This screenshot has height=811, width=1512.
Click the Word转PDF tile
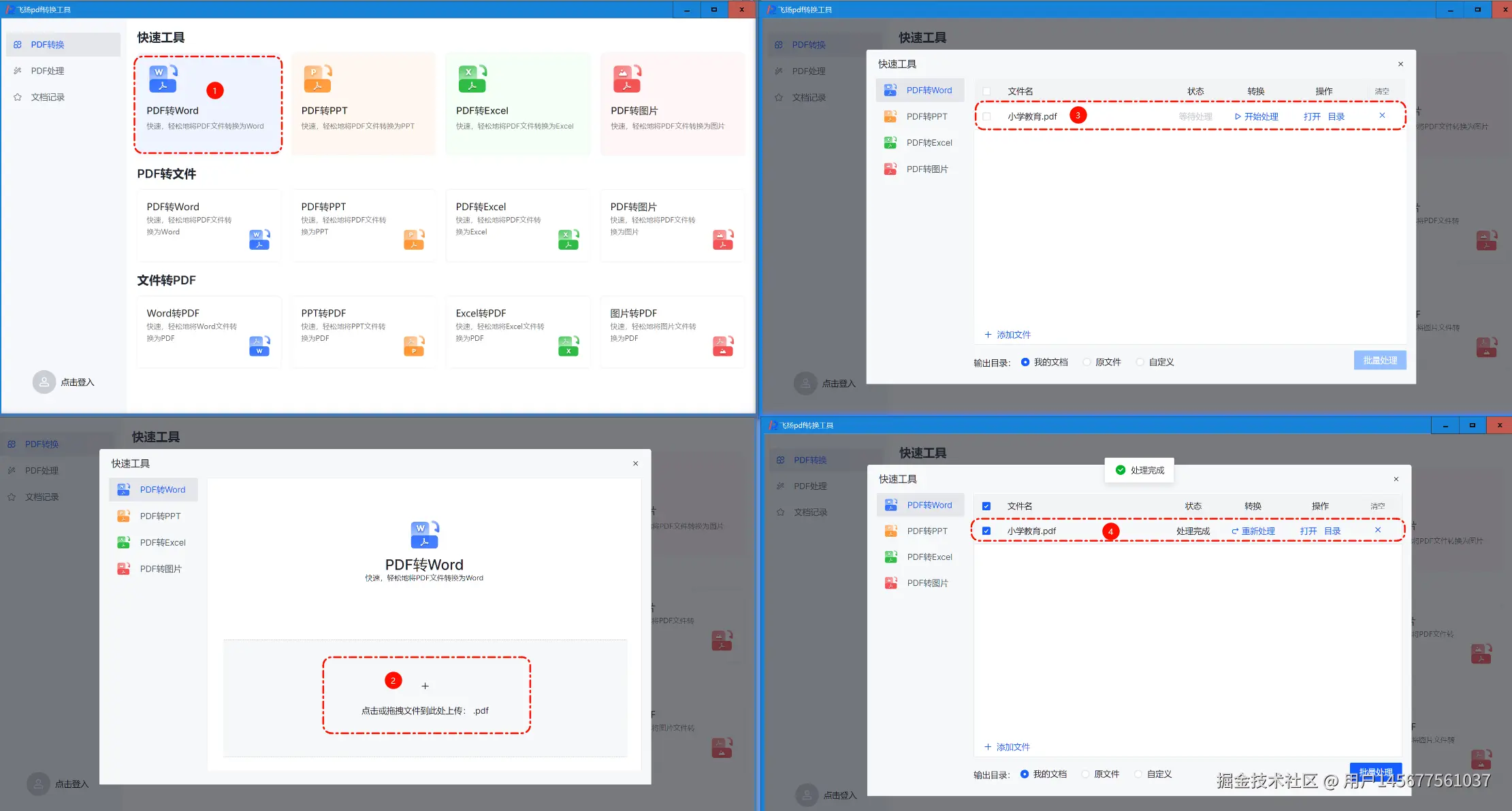coord(208,332)
